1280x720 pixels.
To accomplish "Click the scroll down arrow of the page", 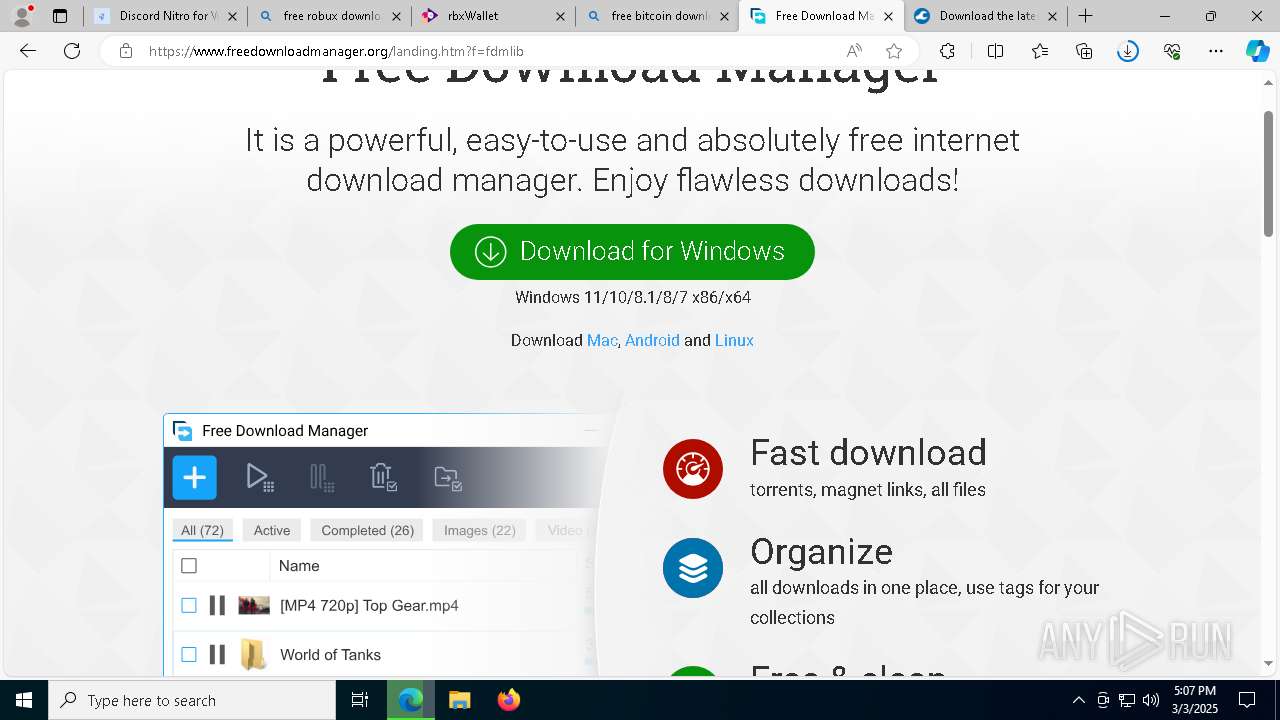I will click(x=1269, y=663).
